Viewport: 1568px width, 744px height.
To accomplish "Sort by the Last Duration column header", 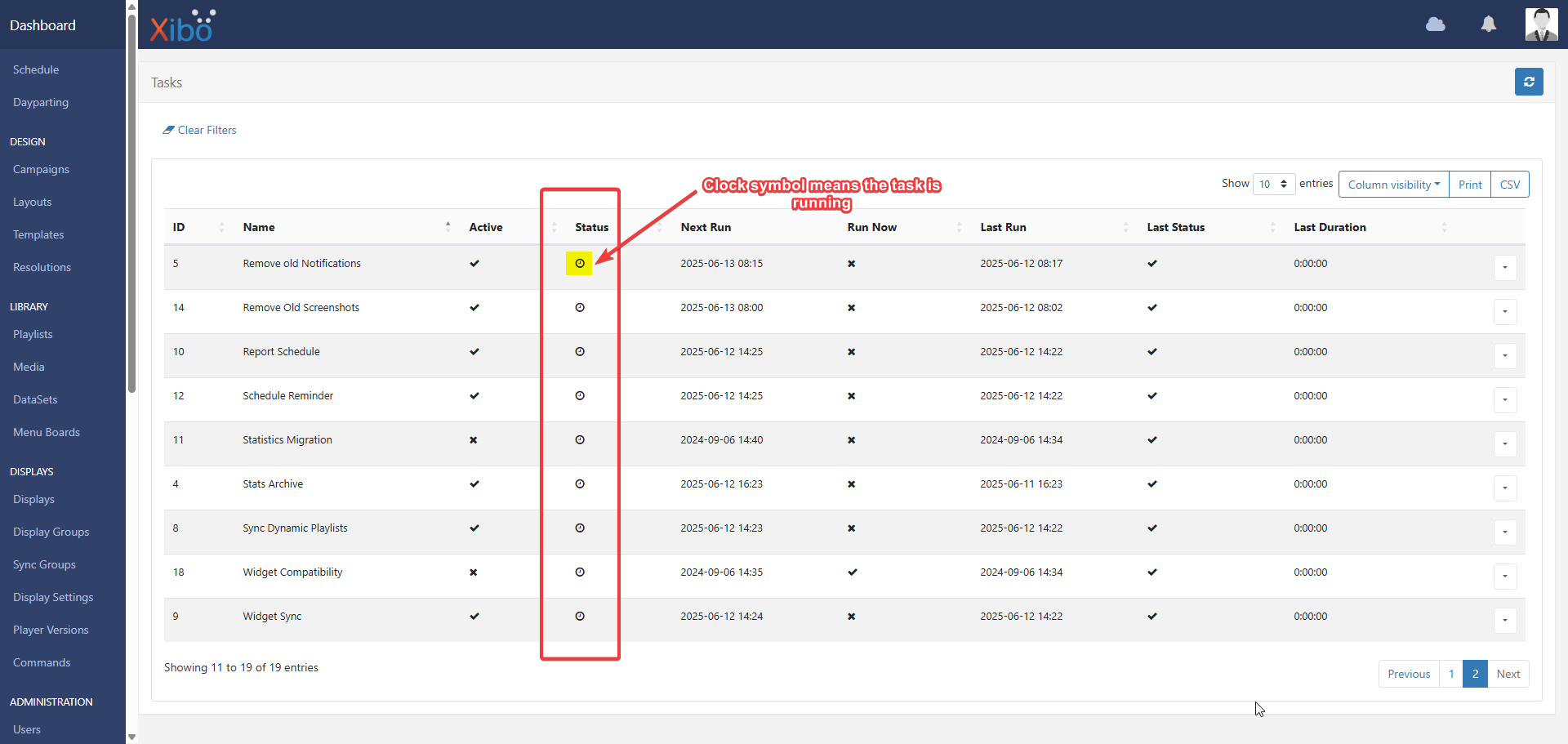I will coord(1370,227).
